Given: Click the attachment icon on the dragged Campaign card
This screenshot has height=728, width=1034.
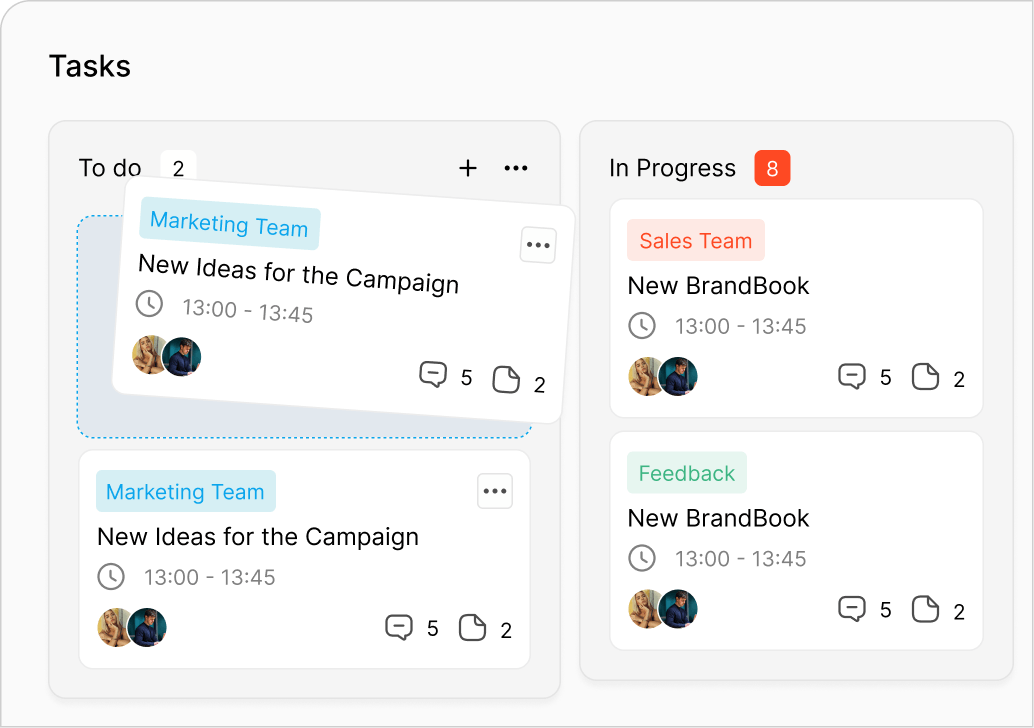Looking at the screenshot, I should 506,381.
